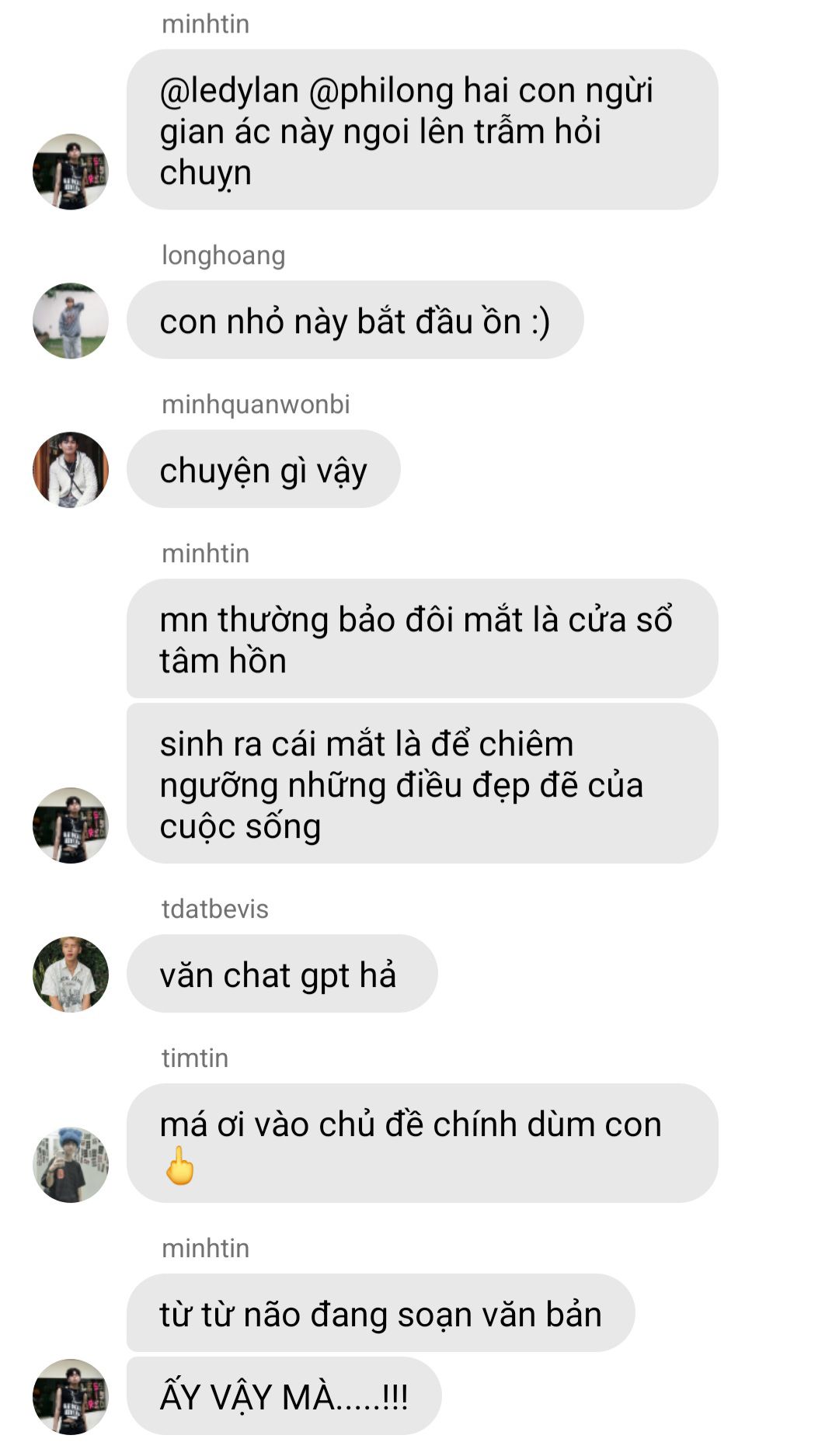Image resolution: width=839 pixels, height=1456 pixels.
Task: Tap minhtin's avatar beside 'sinh ra cái mắt' message
Action: tap(71, 825)
